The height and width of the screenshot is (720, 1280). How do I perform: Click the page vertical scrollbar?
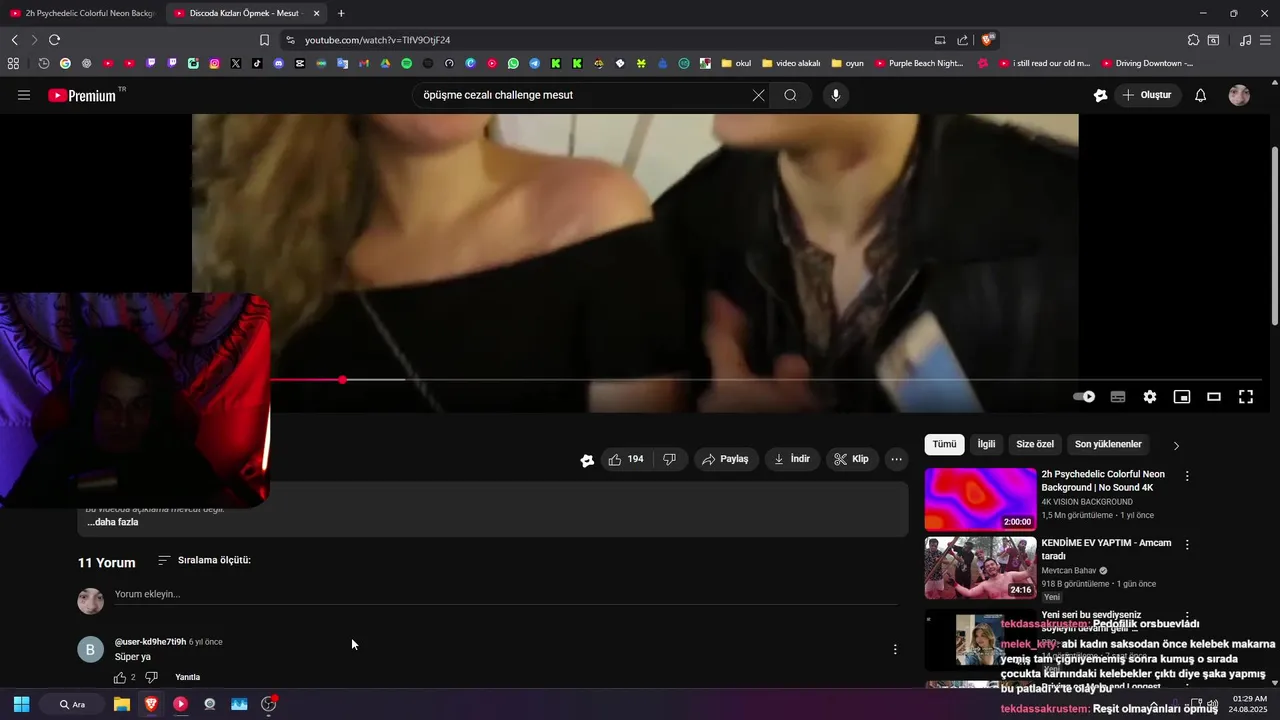(1274, 236)
